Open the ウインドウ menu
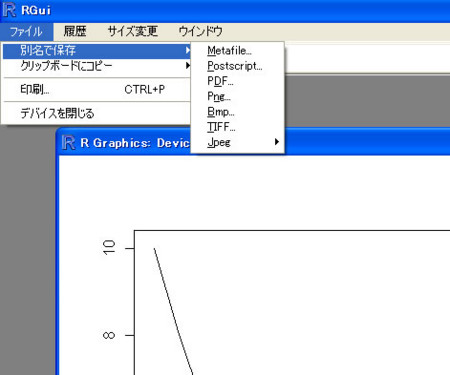Viewport: 450px width, 375px height. tap(200, 32)
